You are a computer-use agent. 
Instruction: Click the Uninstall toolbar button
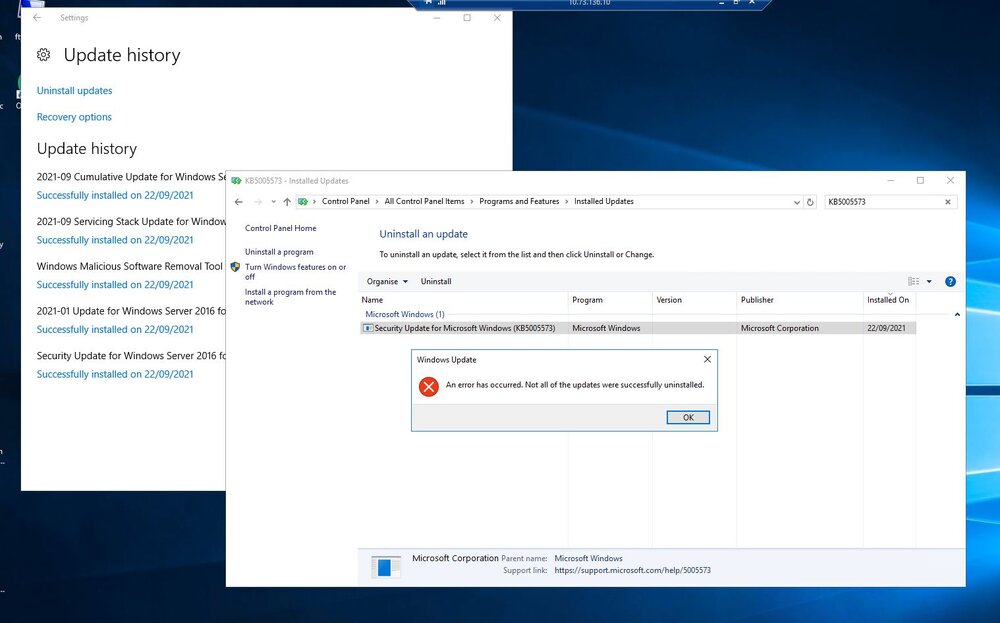coord(436,281)
